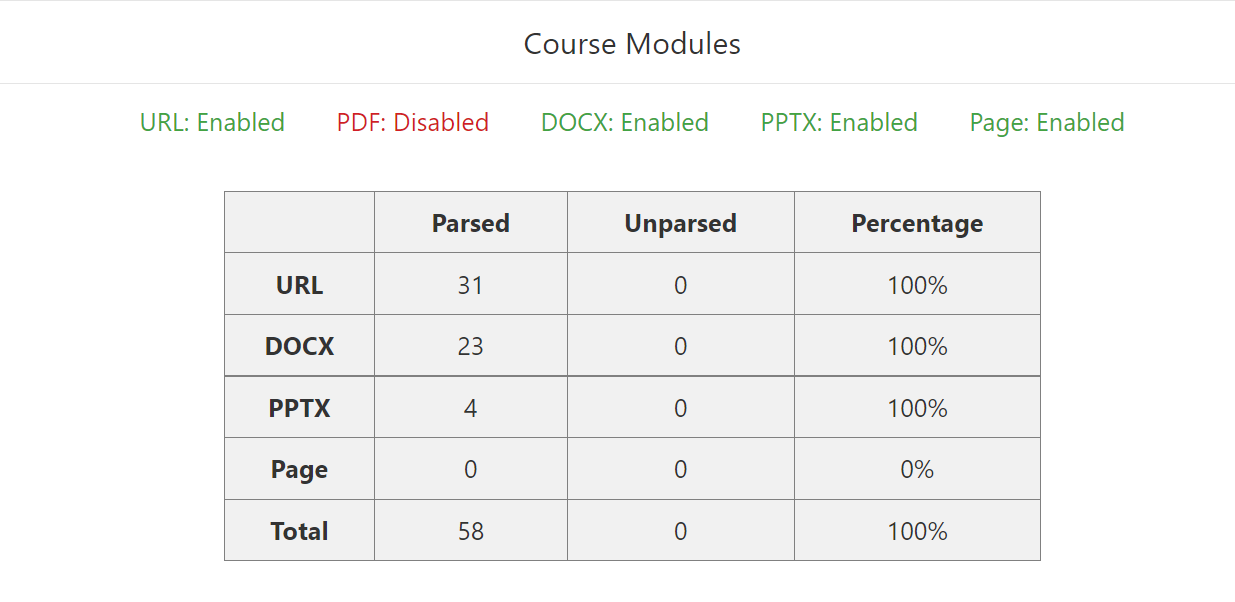The width and height of the screenshot is (1235, 602).
Task: Toggle the DOCX: Enabled status
Action: click(625, 123)
